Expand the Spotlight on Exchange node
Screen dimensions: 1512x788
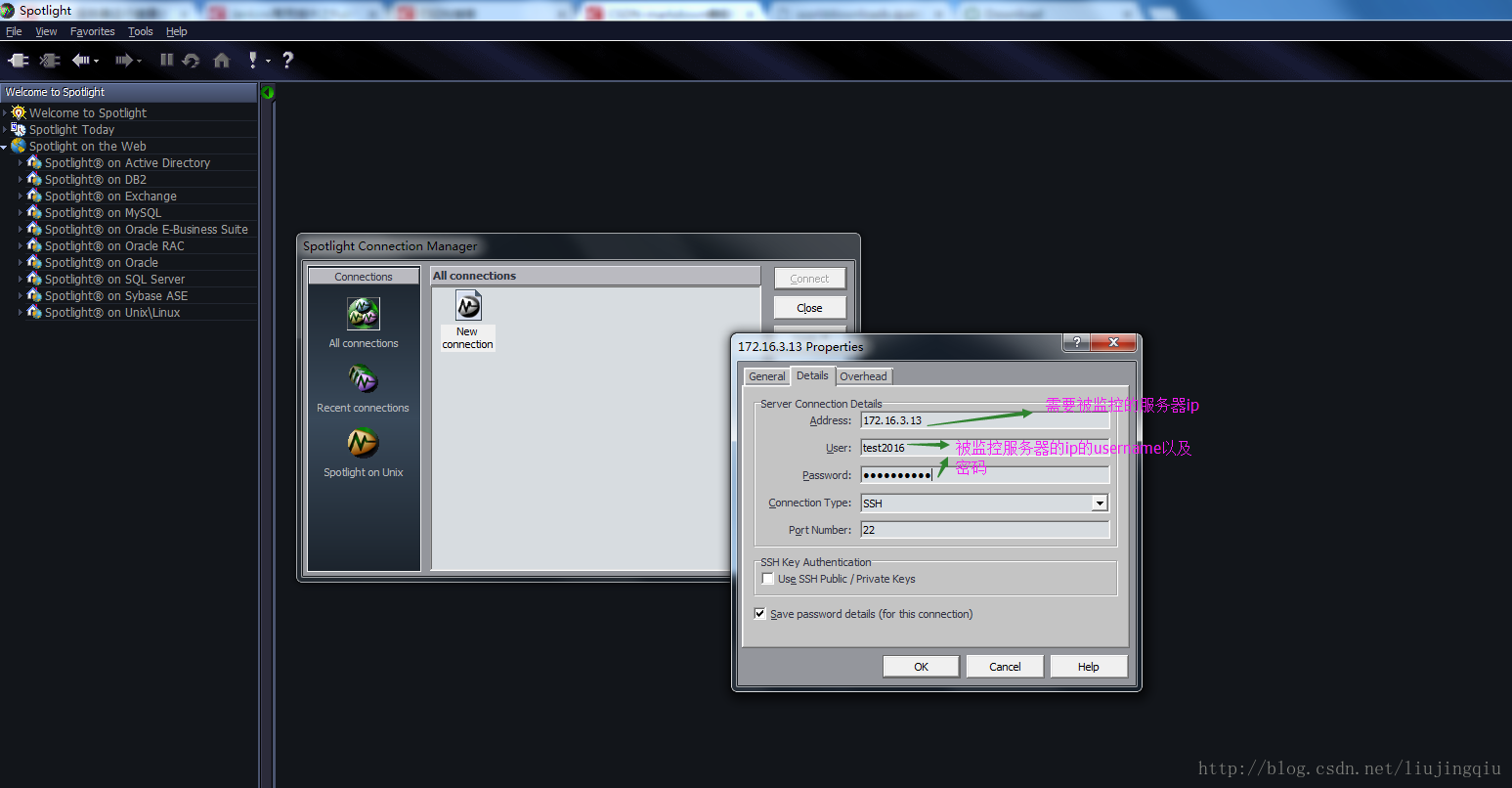(21, 197)
